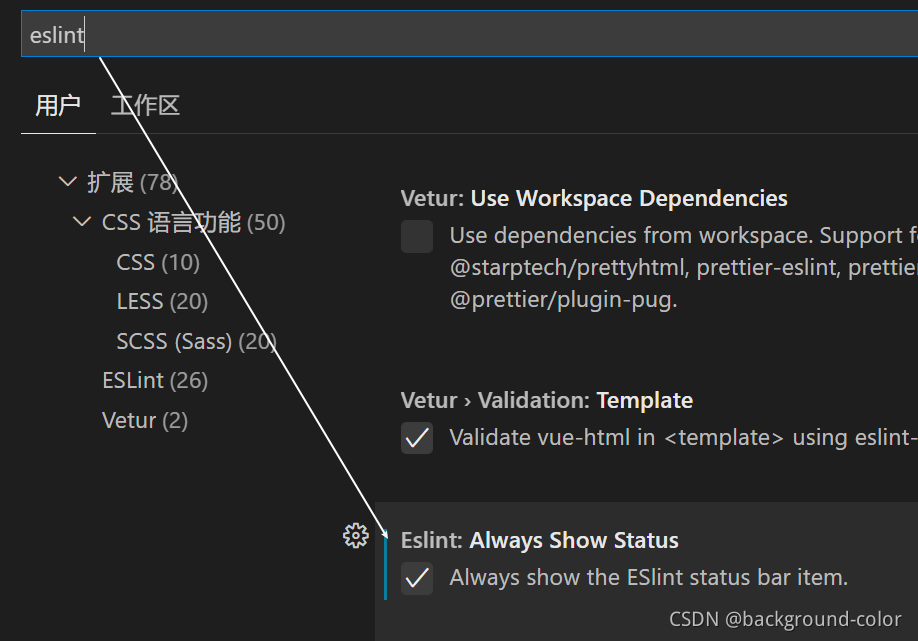The width and height of the screenshot is (918, 641).
Task: Click the chevron next to 扩展 (78)
Action: (67, 181)
